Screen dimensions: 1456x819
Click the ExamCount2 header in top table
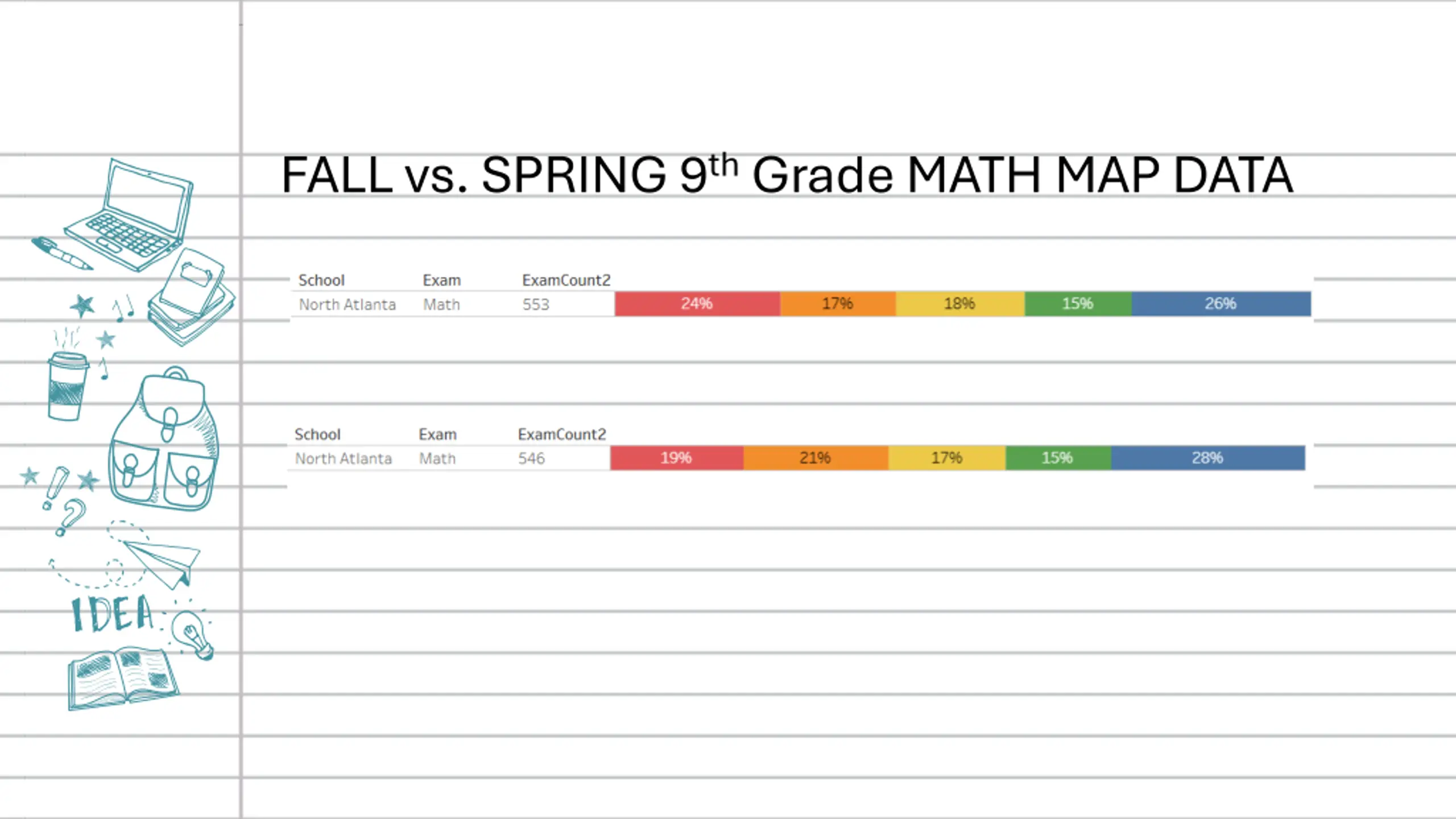566,280
